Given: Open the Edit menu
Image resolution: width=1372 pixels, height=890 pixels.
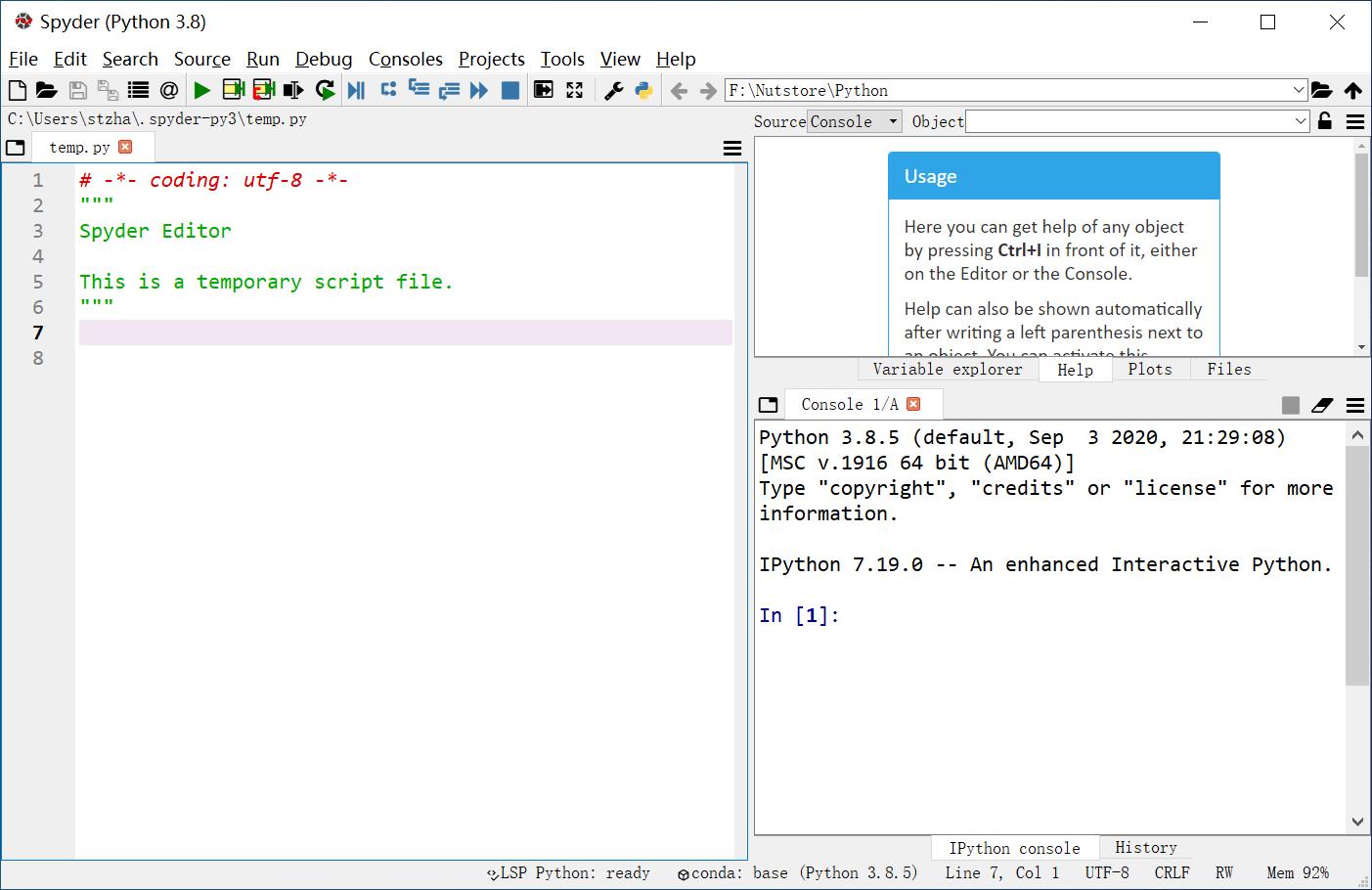Looking at the screenshot, I should click(x=70, y=59).
